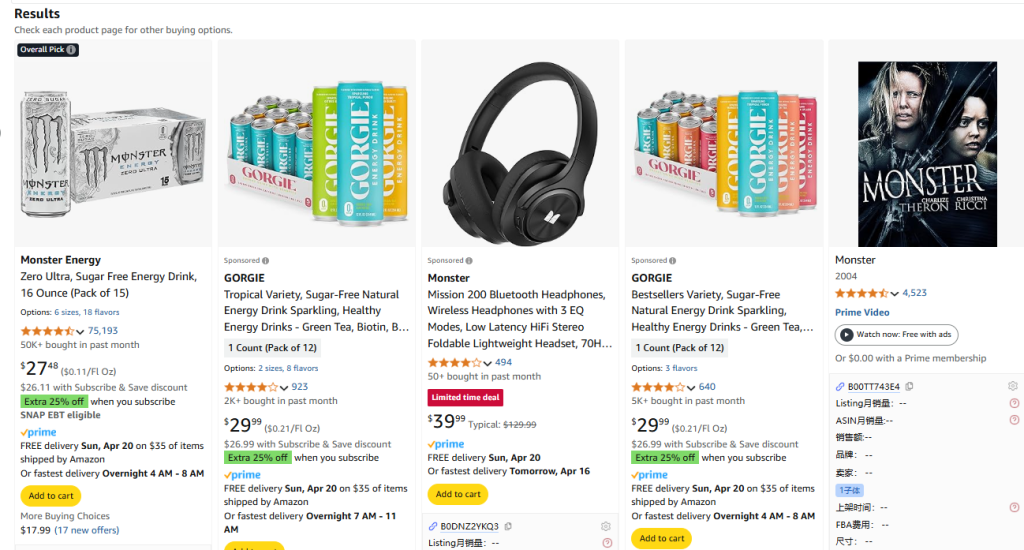Open settings gear in B00TT743E4 data panel
1024x550 pixels.
(x=1012, y=386)
